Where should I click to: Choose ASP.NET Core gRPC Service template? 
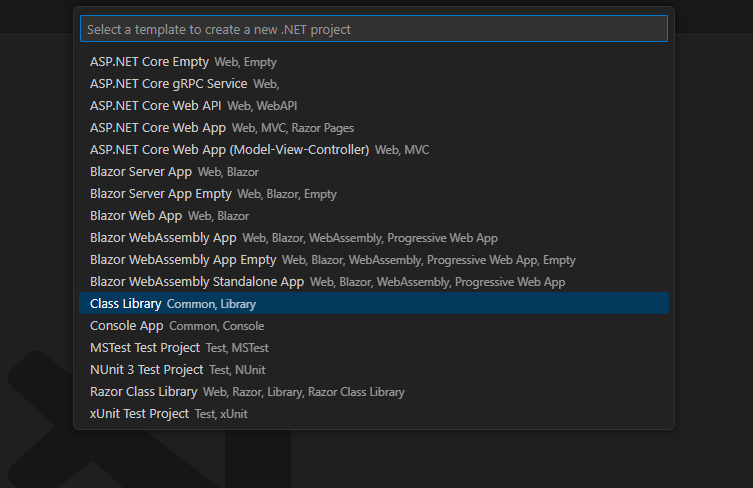374,84
